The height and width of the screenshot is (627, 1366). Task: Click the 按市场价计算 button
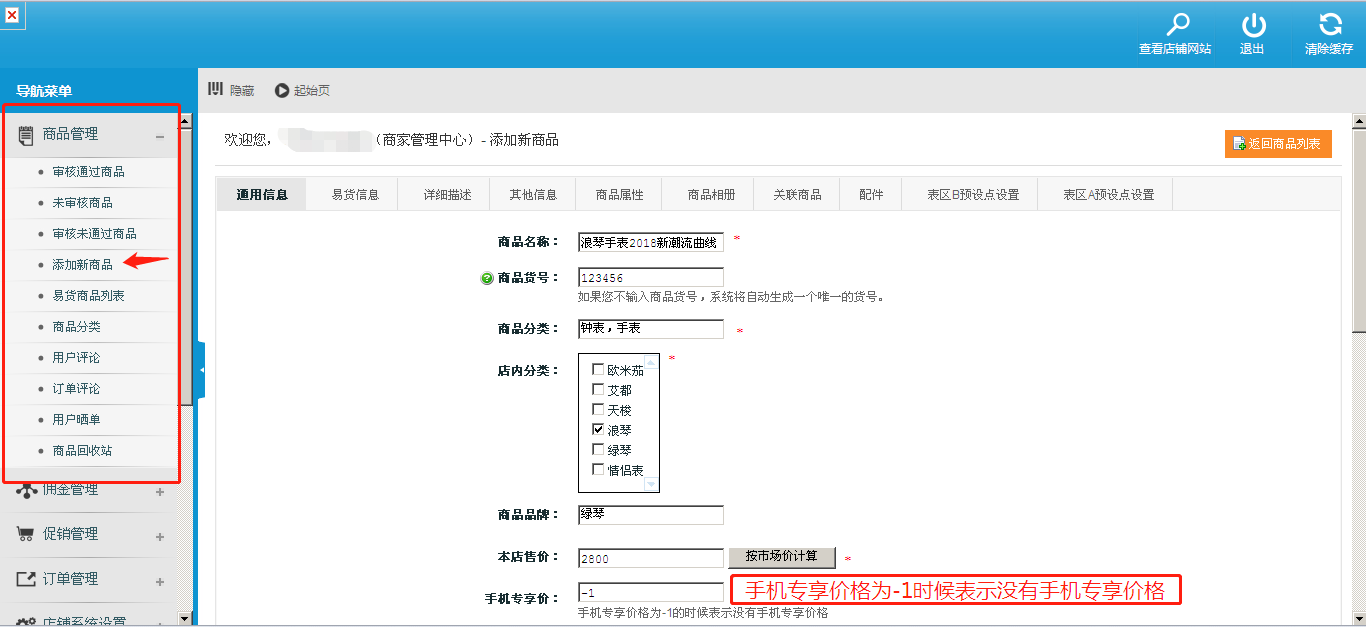pos(782,557)
